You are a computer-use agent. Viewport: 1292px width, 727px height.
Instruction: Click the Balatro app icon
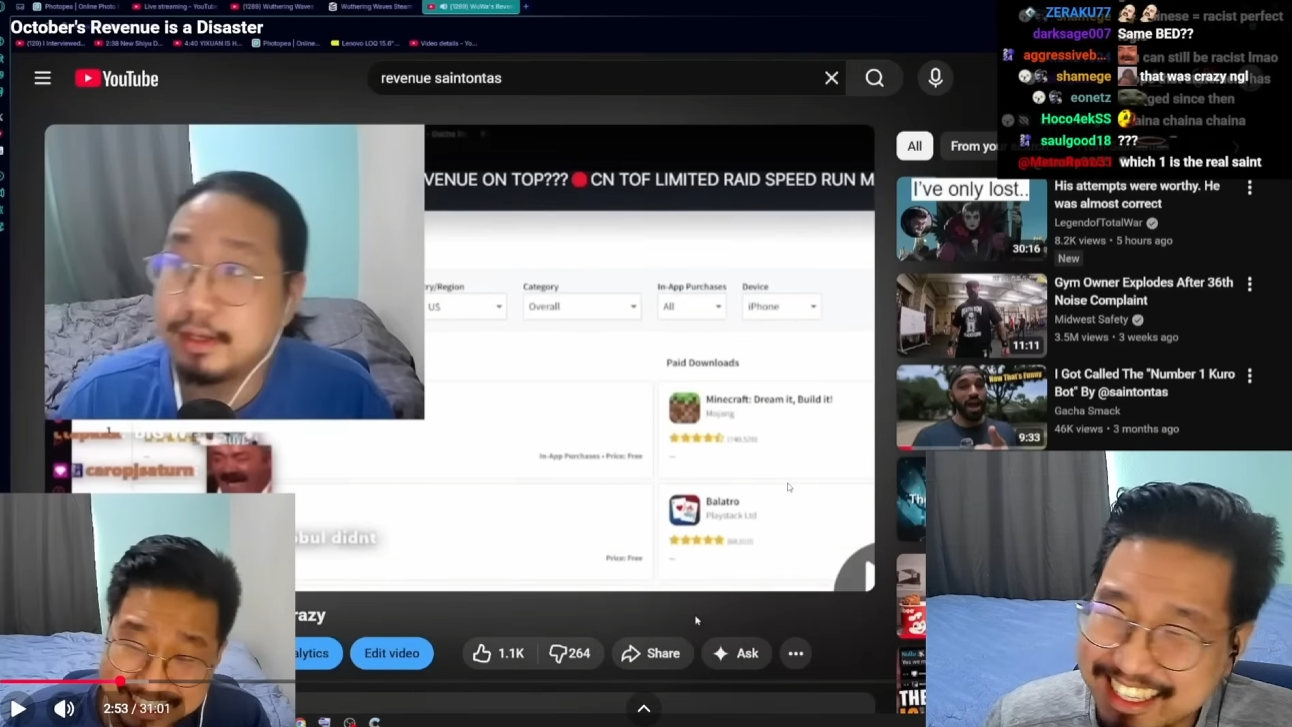click(x=685, y=510)
